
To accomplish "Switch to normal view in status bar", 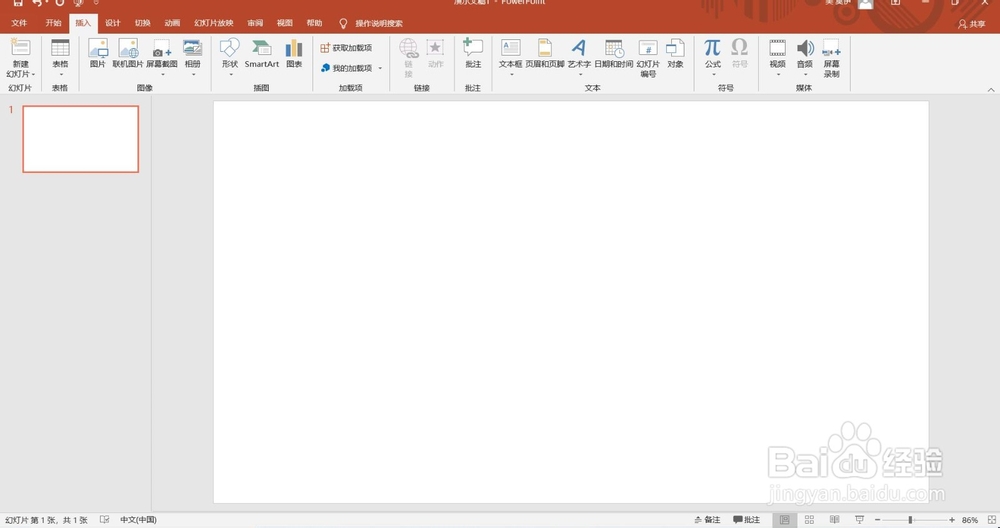I will (784, 520).
